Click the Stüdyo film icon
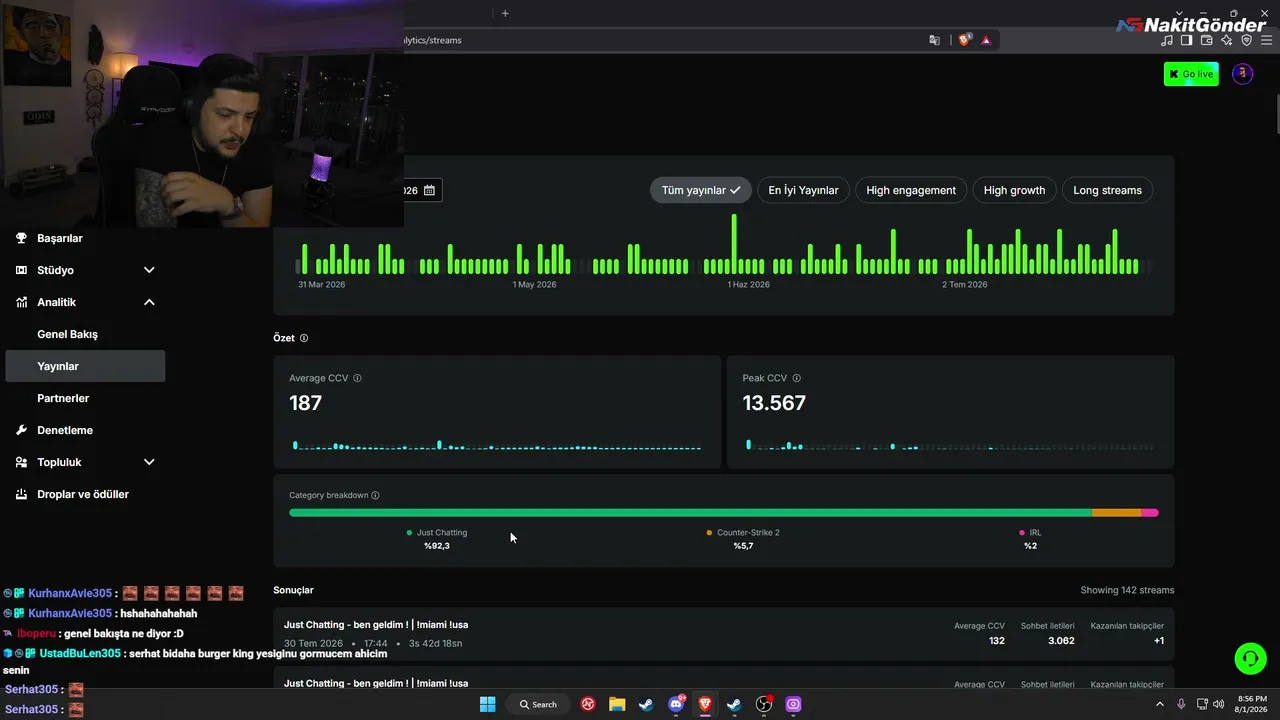 tap(21, 270)
